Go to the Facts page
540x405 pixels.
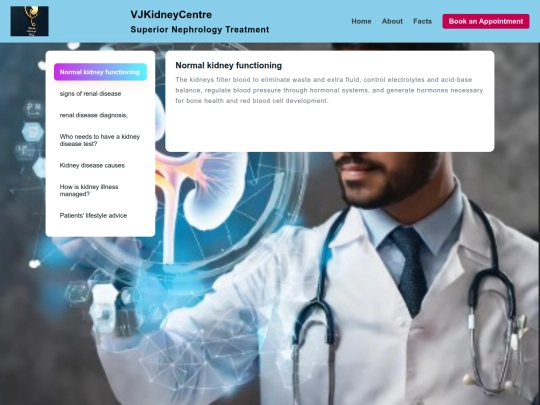(x=422, y=21)
